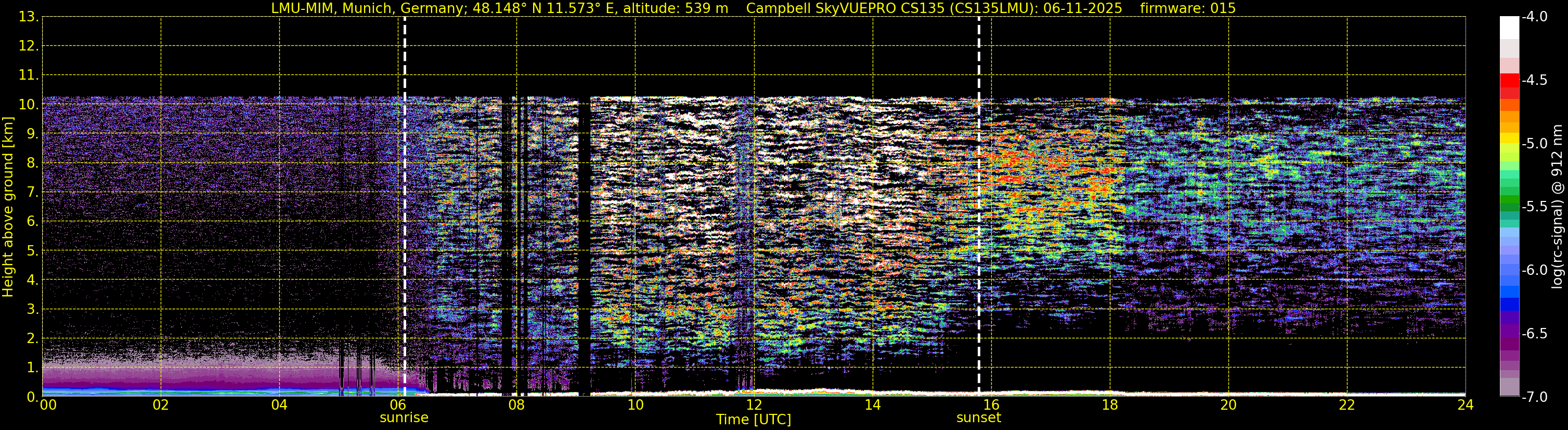
Task: Click the black data gap near 09 UTC
Action: 585,247
